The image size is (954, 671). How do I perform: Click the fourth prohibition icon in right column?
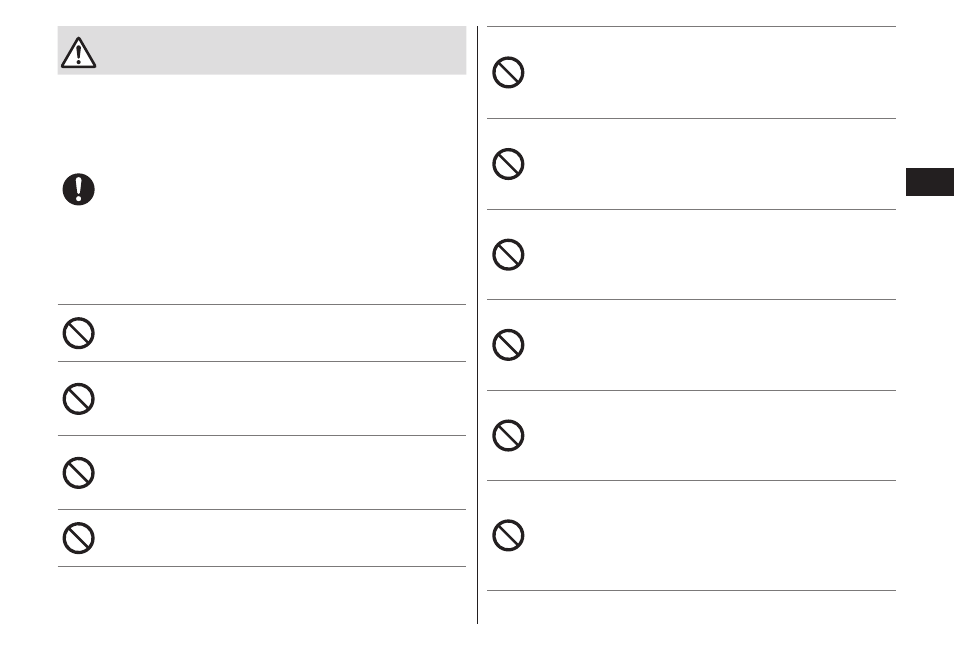pos(508,345)
